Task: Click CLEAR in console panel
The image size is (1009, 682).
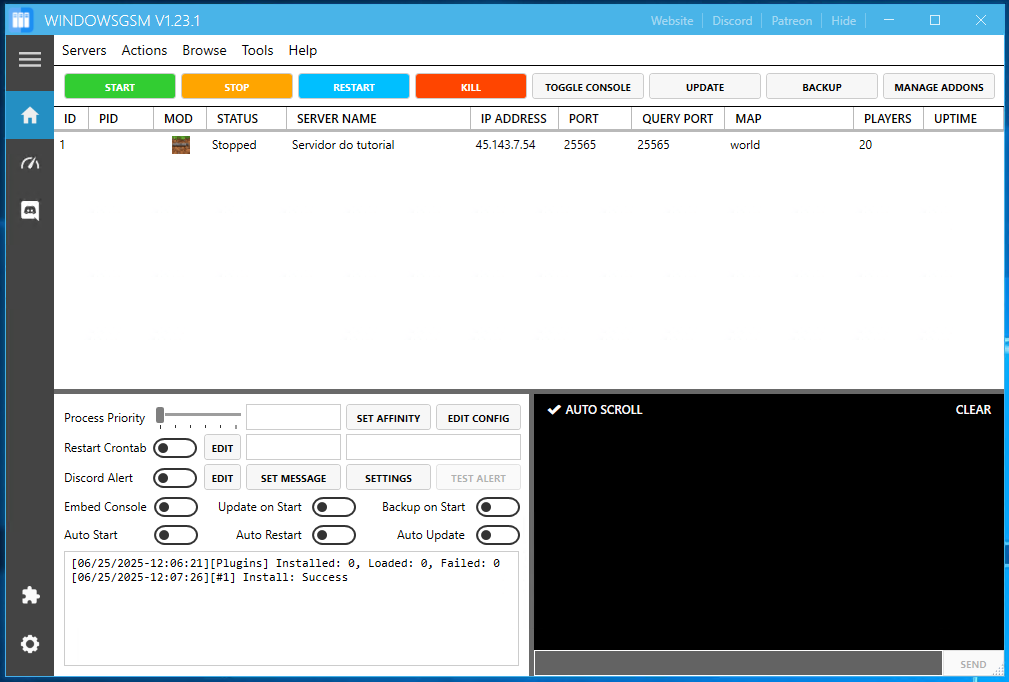Action: [973, 410]
